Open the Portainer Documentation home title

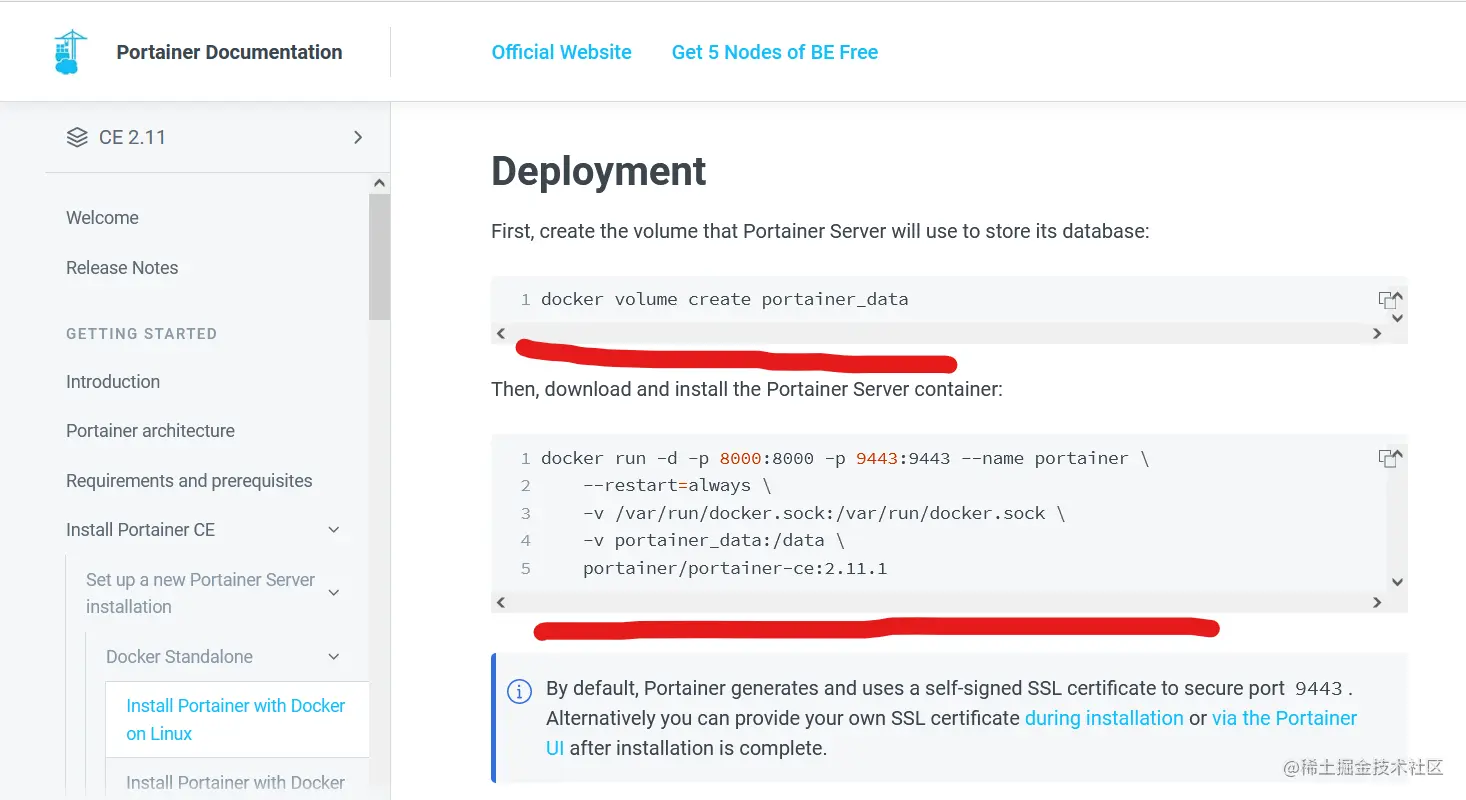tap(229, 52)
